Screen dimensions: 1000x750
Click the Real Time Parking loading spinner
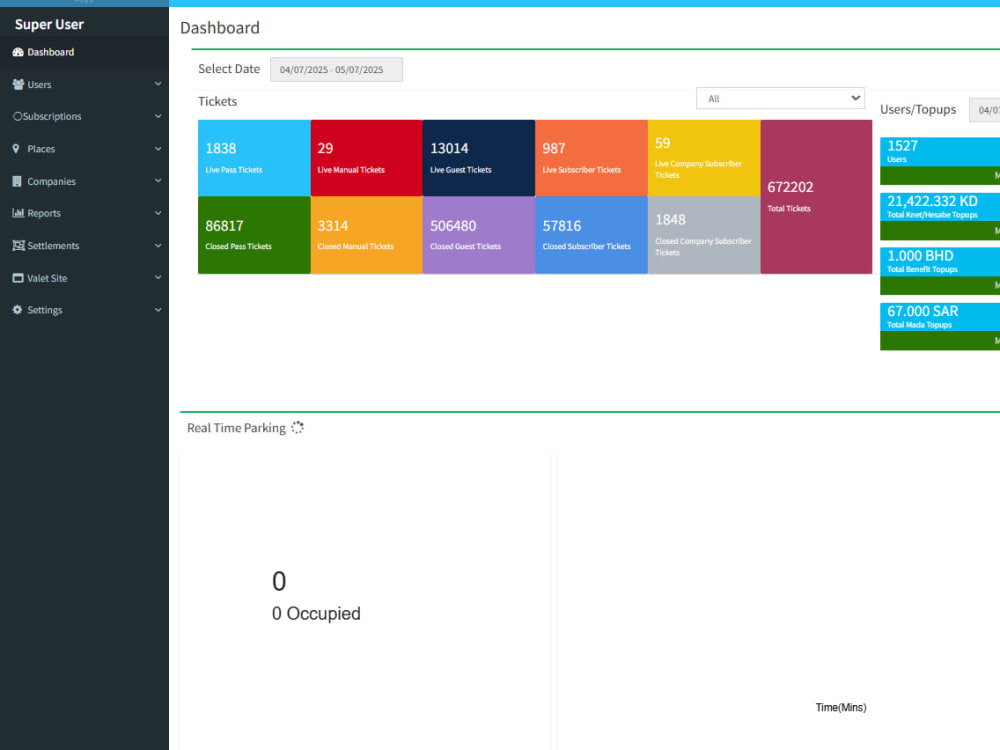[297, 428]
